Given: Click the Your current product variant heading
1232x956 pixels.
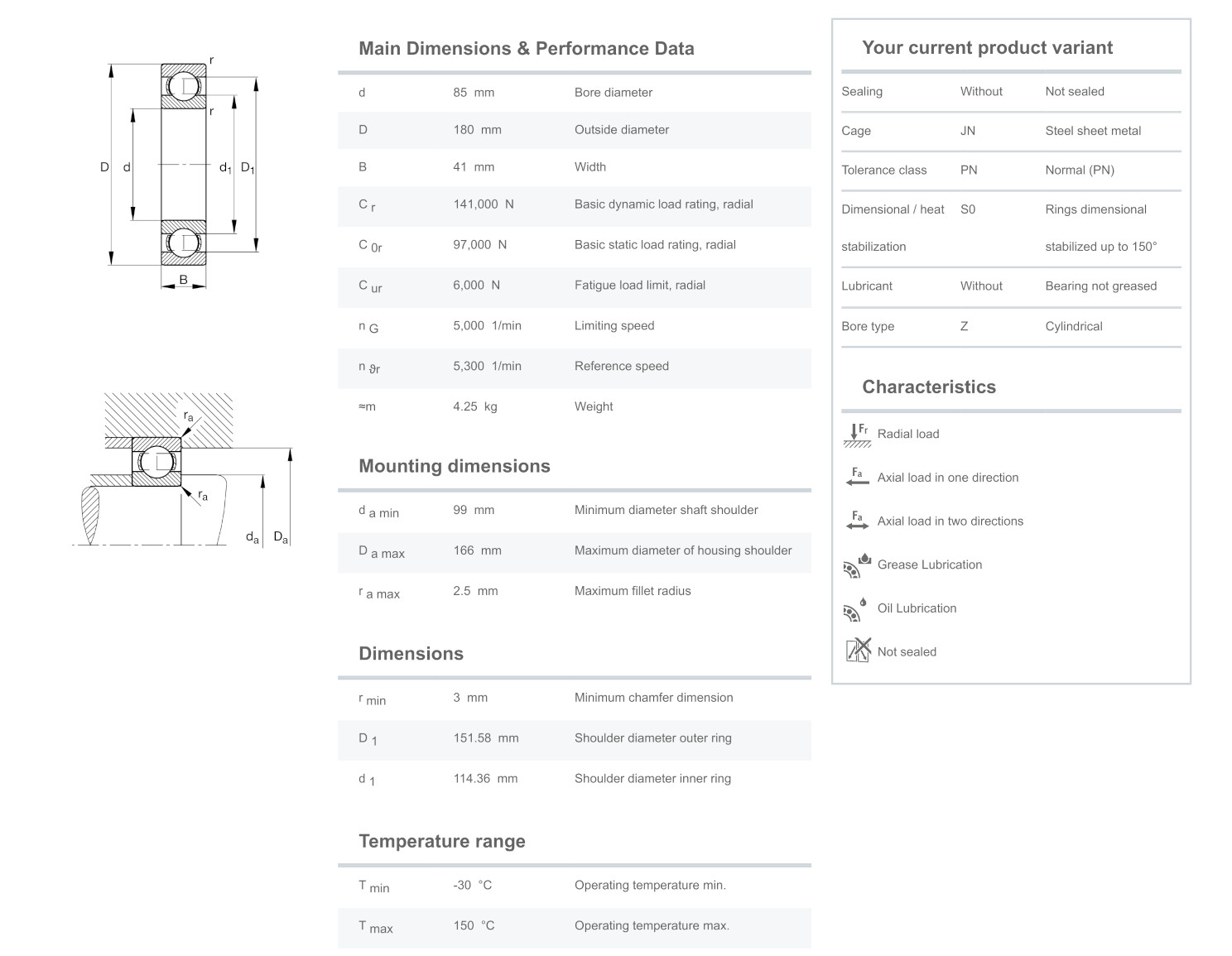Looking at the screenshot, I should [x=987, y=47].
